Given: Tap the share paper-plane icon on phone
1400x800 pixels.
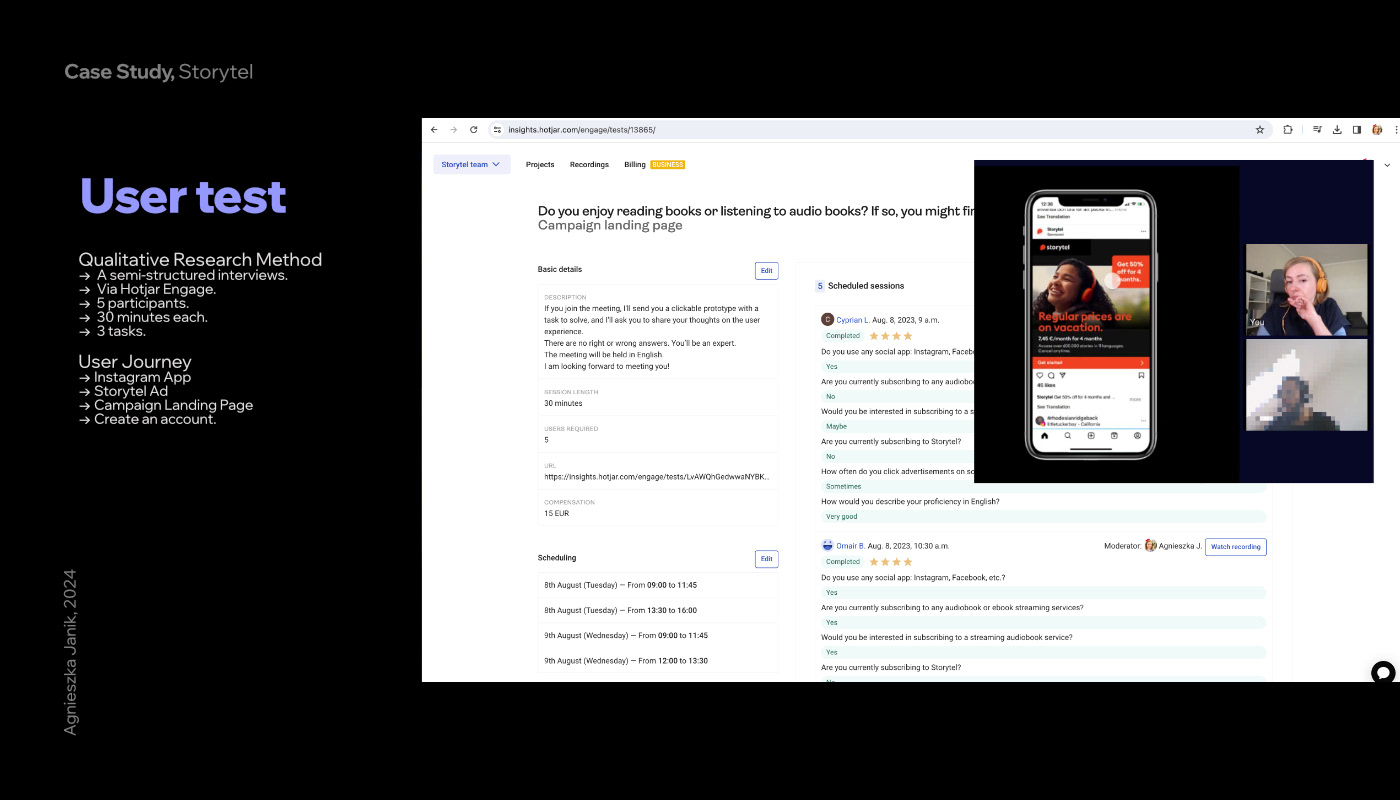Looking at the screenshot, I should tap(1062, 375).
